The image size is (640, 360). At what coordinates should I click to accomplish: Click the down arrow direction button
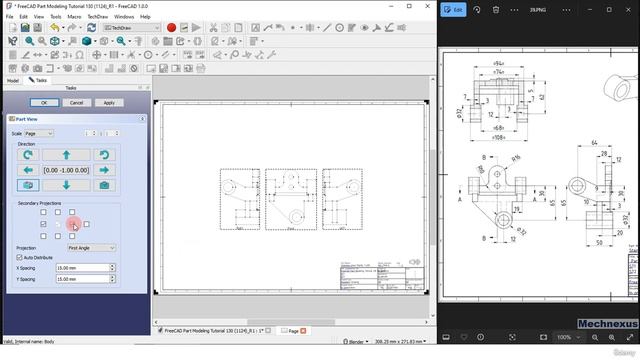click(66, 185)
